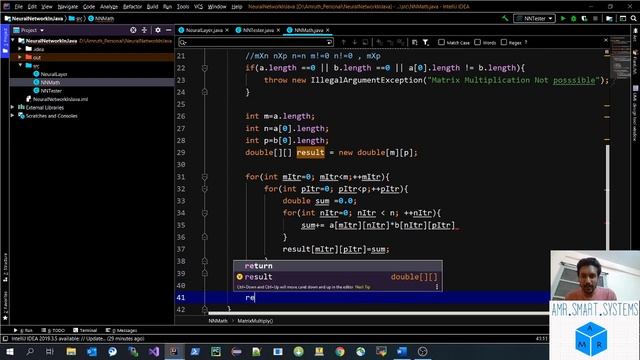Open the TODO tool window

(x=53, y=330)
